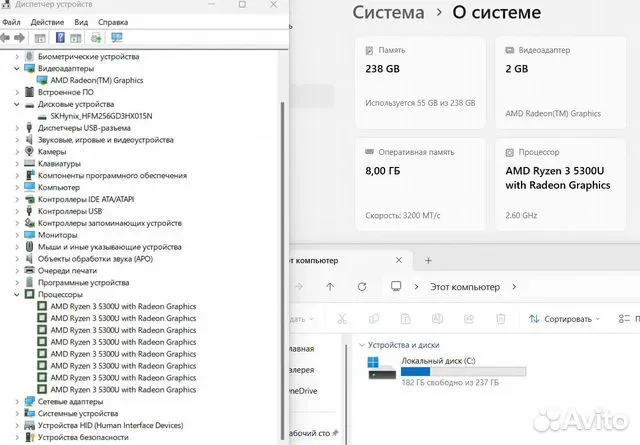
Task: Click the Scan for hardware changes monitor icon
Action: [117, 38]
